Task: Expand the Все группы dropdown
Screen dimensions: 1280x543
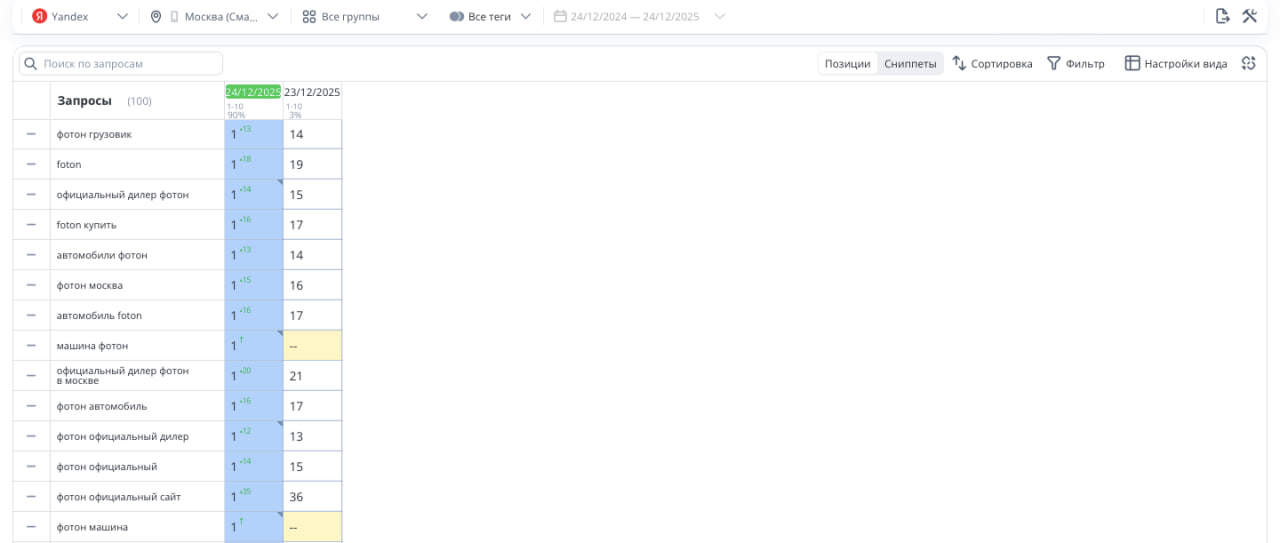Action: click(422, 17)
